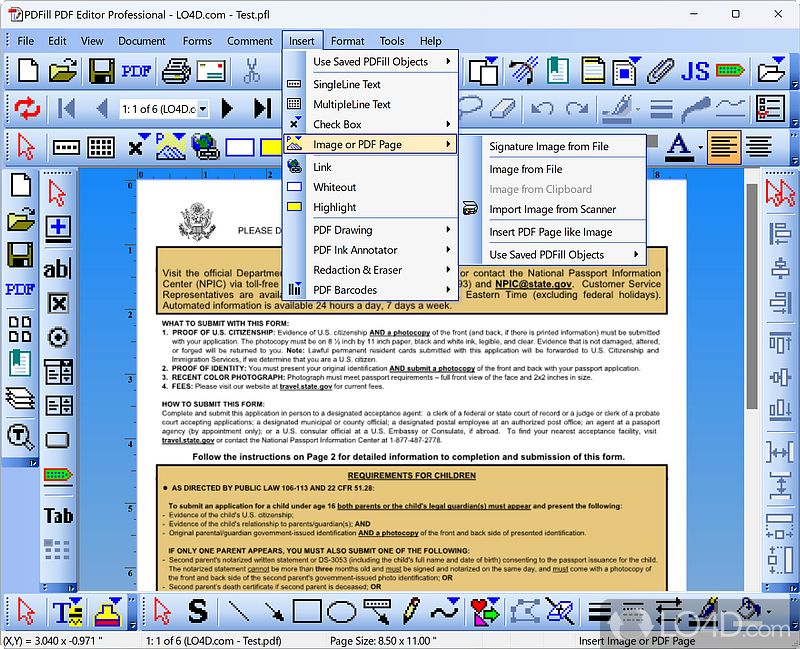This screenshot has width=800, height=649.
Task: Click the JS JavaScript toolbar icon
Action: click(694, 71)
